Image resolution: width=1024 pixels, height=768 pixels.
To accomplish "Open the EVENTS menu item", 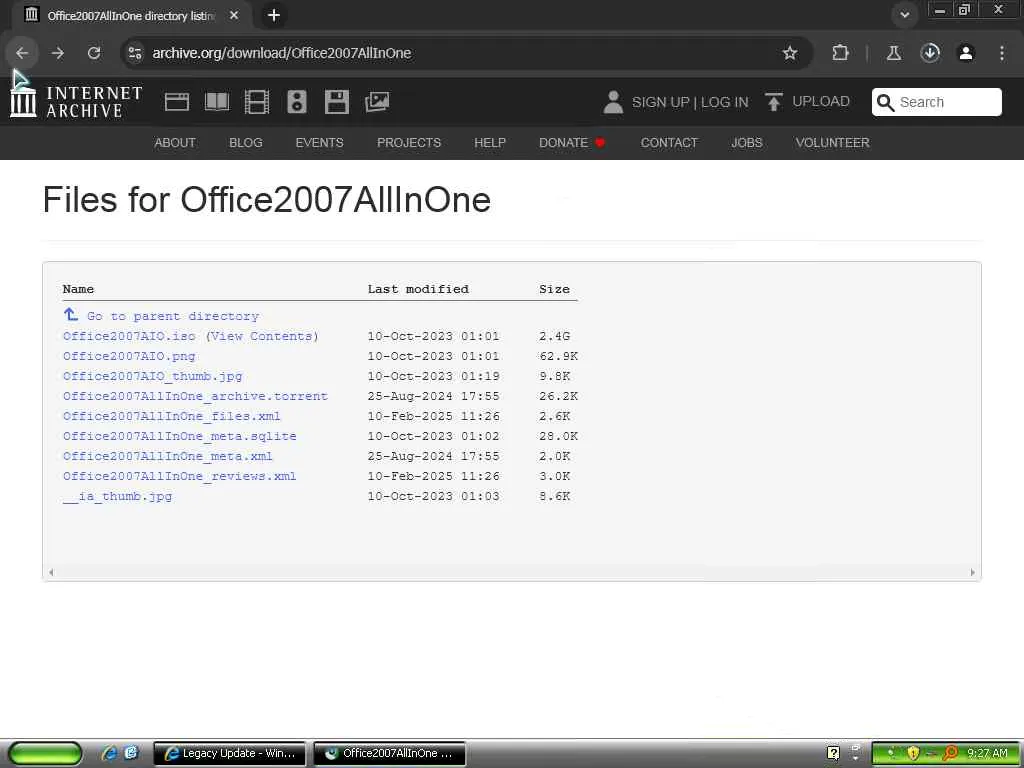I will tap(319, 142).
